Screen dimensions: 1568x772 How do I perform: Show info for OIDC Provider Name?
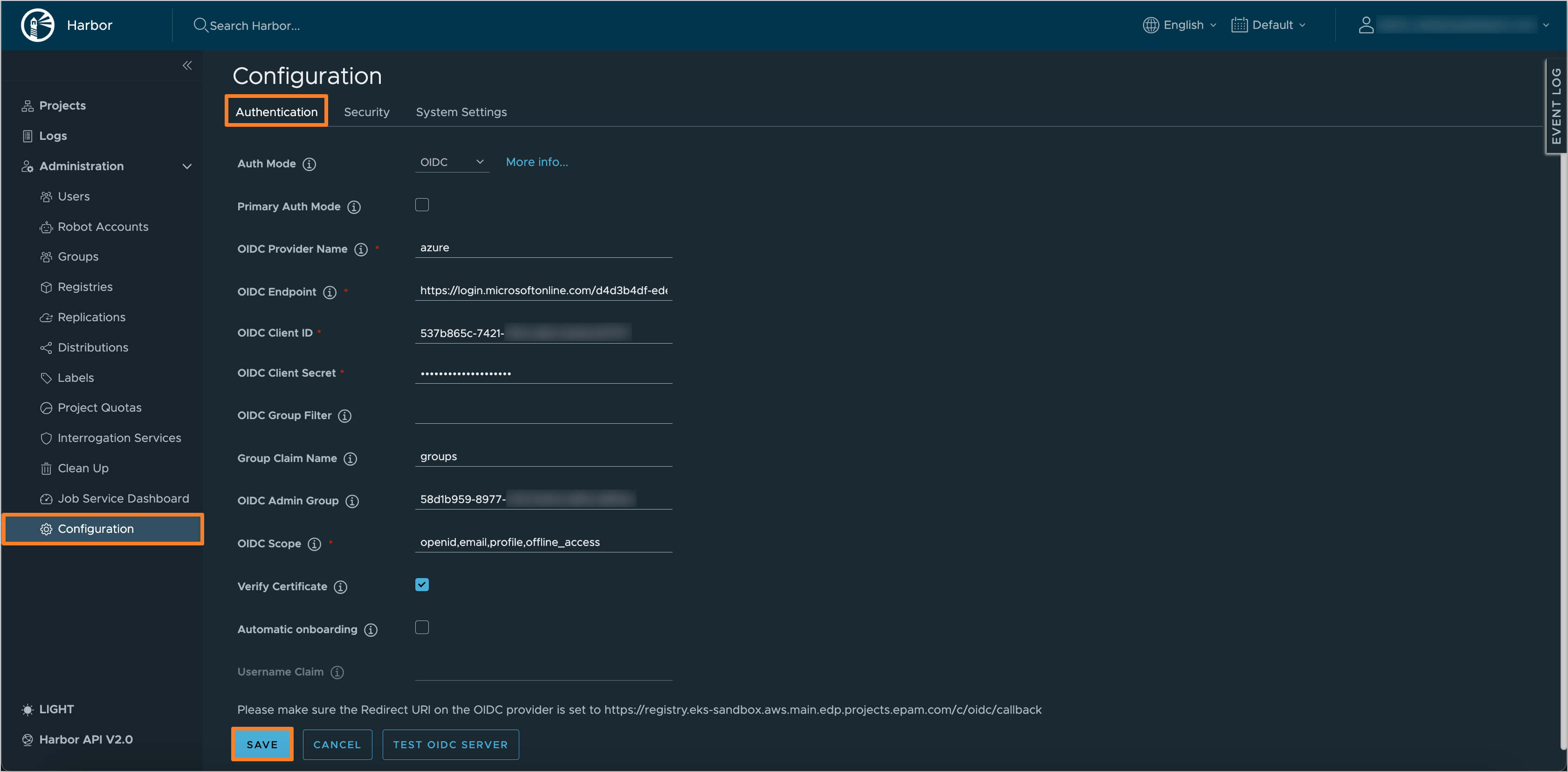[361, 249]
